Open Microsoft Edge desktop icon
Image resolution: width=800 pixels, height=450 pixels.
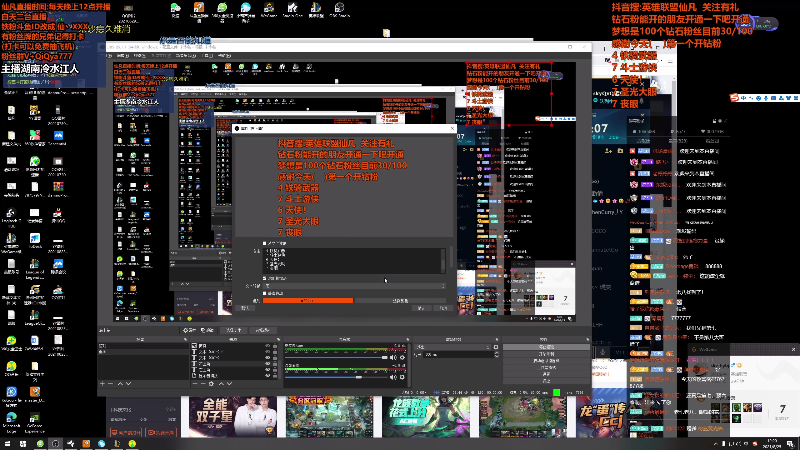coord(11,419)
